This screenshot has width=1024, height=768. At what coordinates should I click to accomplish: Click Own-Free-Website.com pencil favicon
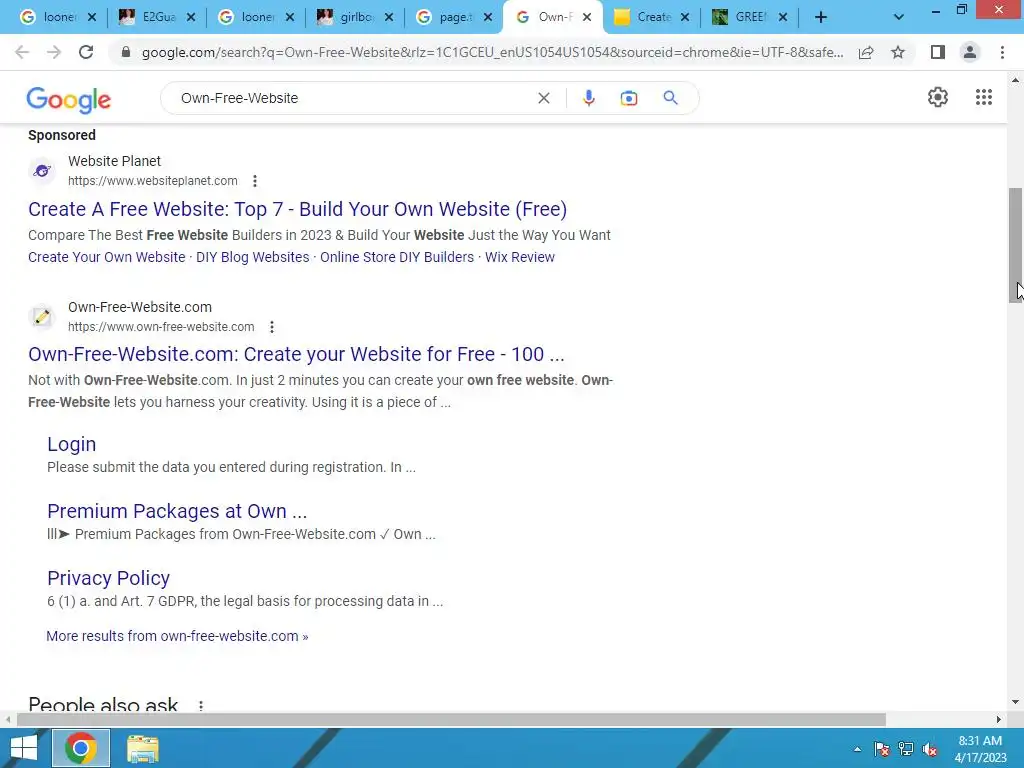(x=42, y=317)
